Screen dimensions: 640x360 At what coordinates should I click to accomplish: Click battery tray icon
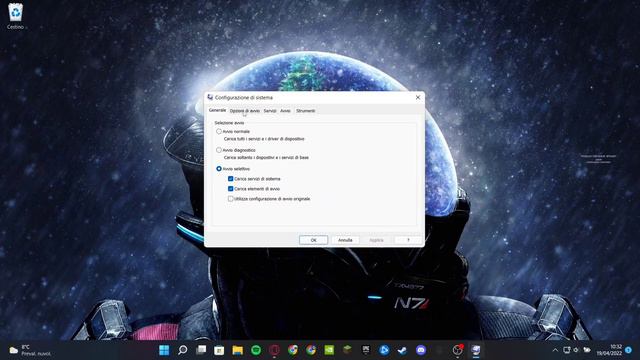tap(587, 350)
